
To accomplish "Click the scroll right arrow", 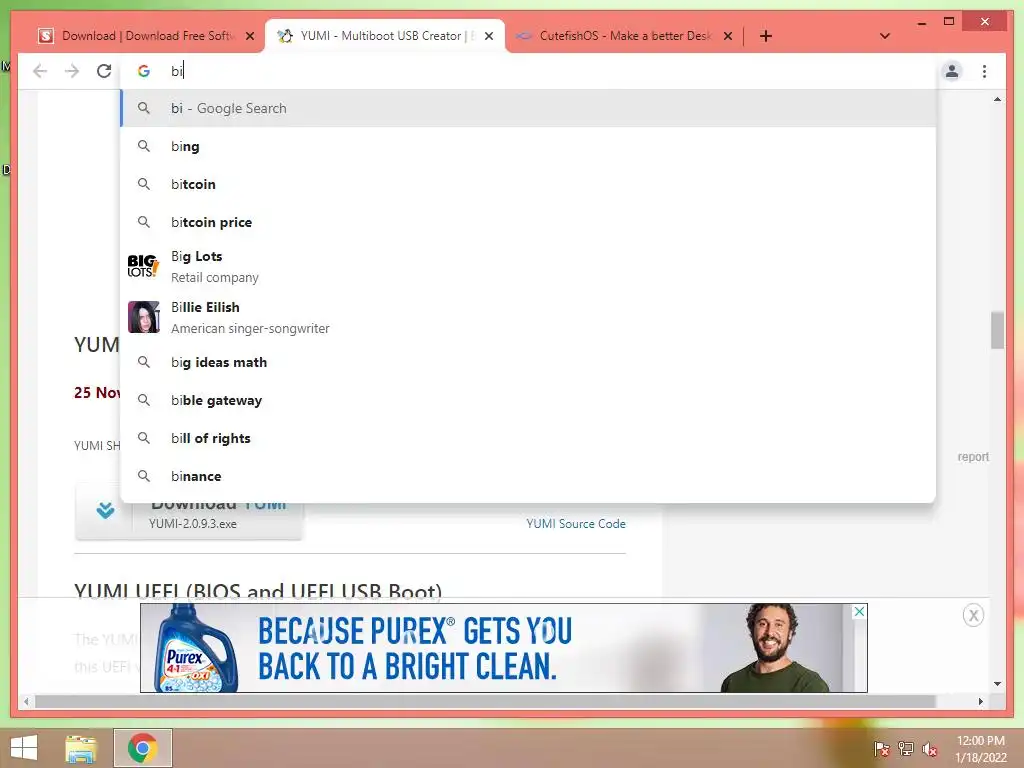I will click(x=981, y=701).
